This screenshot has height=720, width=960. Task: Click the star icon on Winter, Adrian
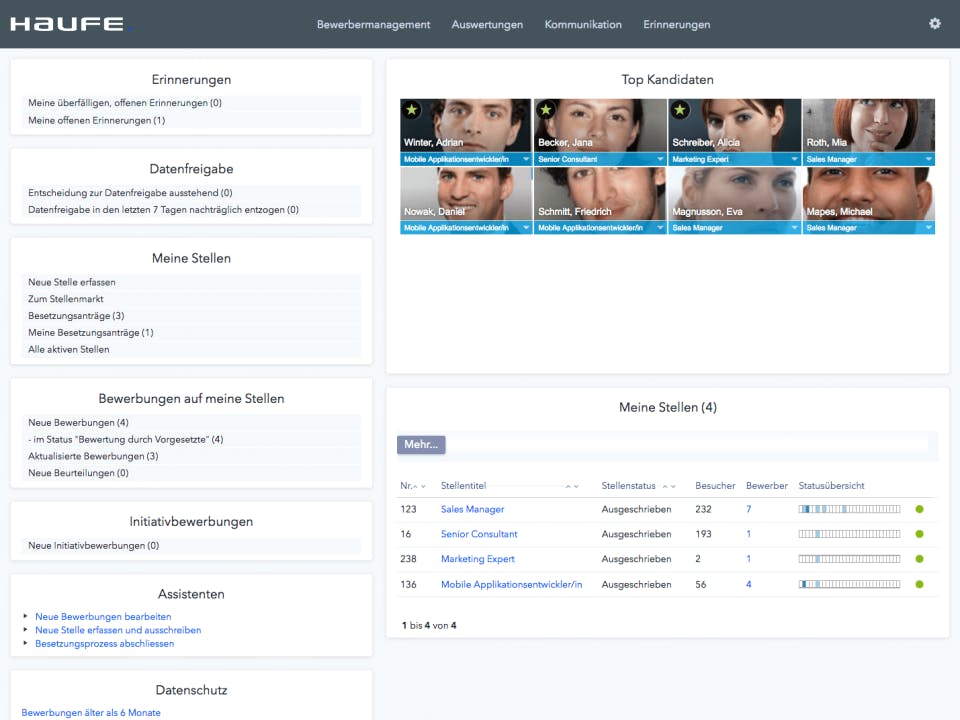412,110
